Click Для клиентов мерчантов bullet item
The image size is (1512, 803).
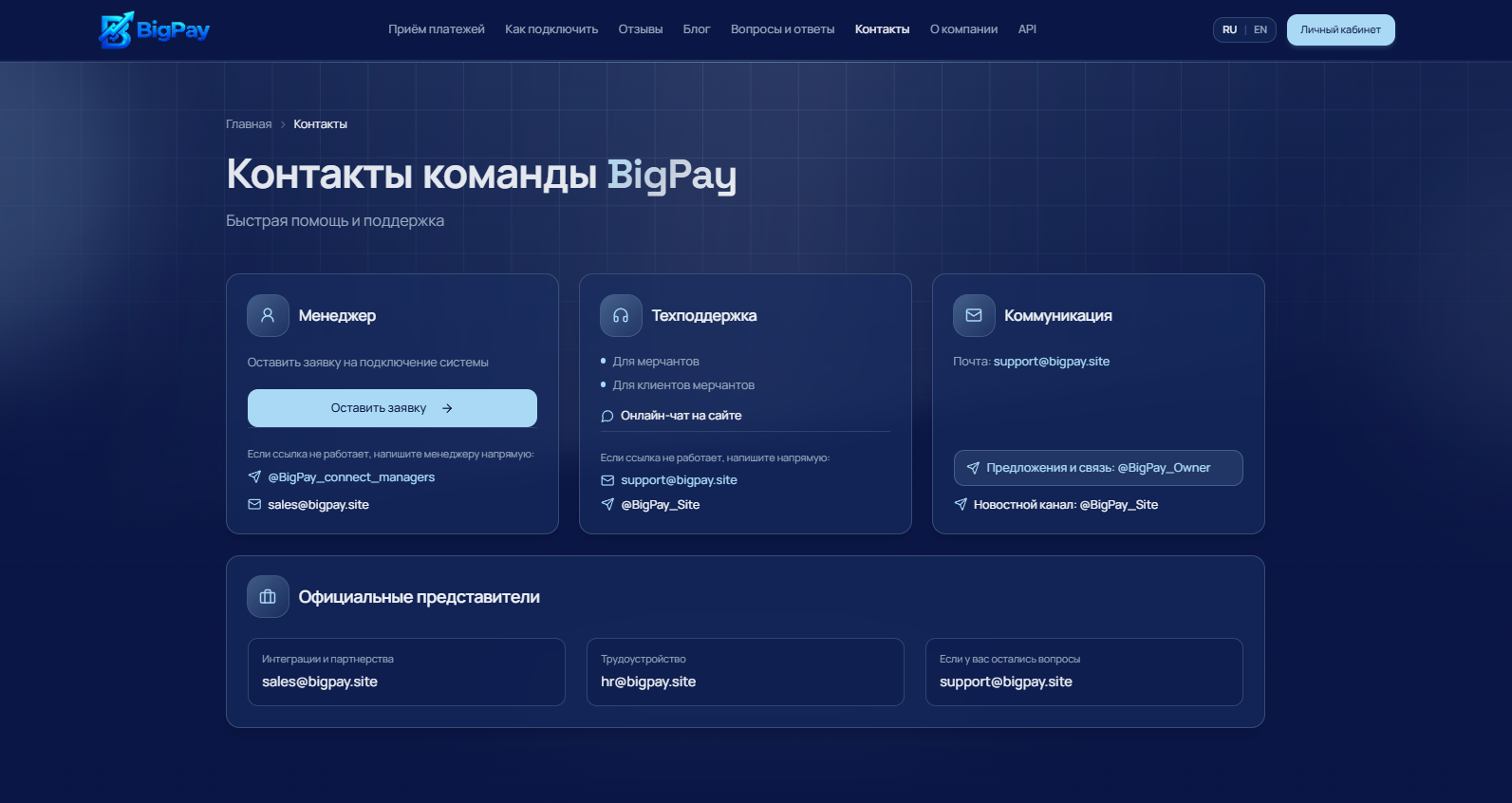pos(683,385)
